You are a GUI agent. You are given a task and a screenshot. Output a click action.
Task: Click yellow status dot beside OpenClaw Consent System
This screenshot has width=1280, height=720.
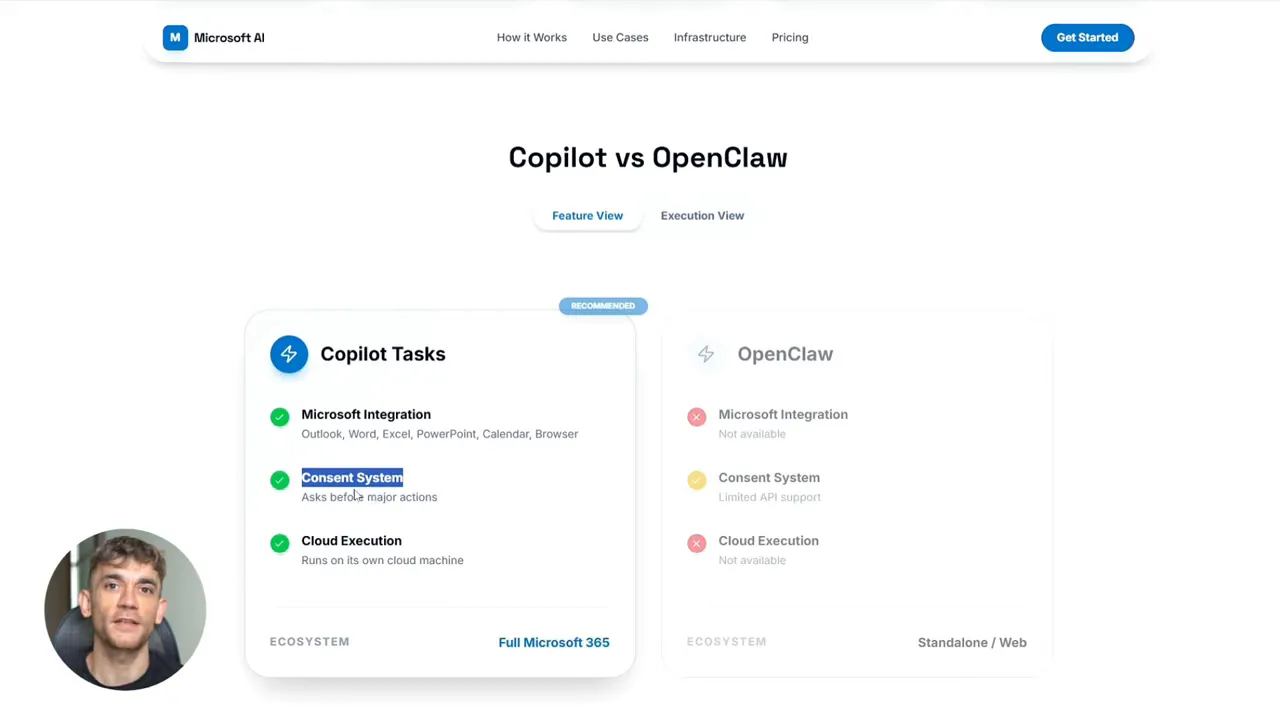697,480
